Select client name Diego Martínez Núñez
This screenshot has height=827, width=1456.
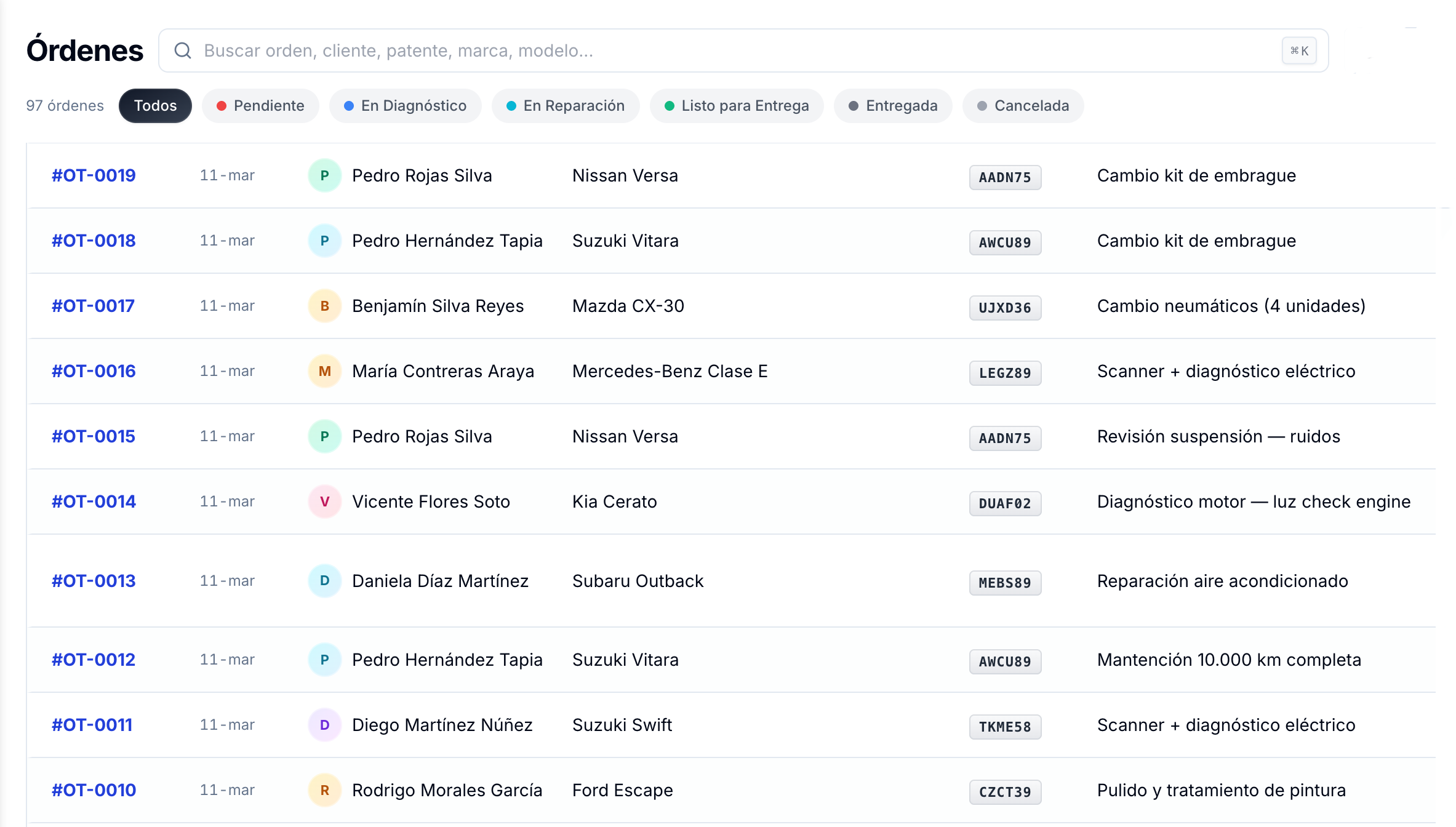[442, 725]
